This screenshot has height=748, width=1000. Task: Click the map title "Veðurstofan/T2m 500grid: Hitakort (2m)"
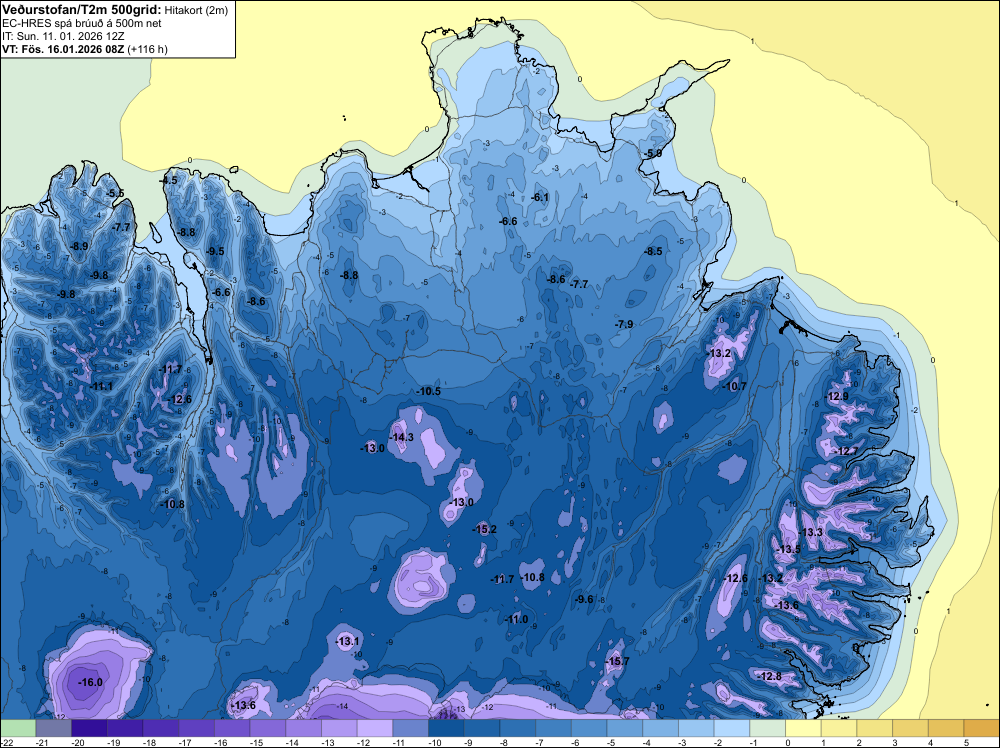pos(115,10)
